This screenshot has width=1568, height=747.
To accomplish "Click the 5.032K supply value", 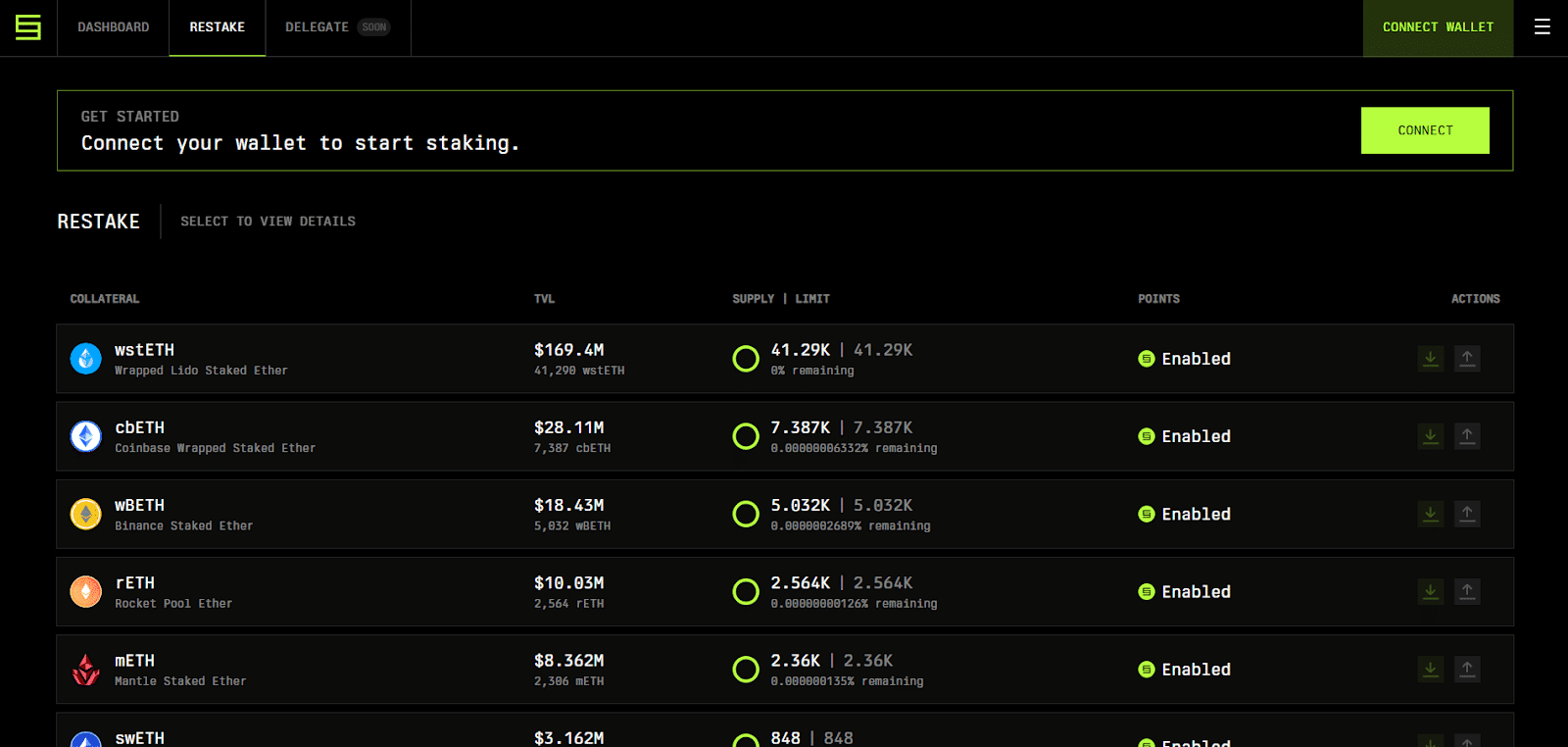I will 801,505.
